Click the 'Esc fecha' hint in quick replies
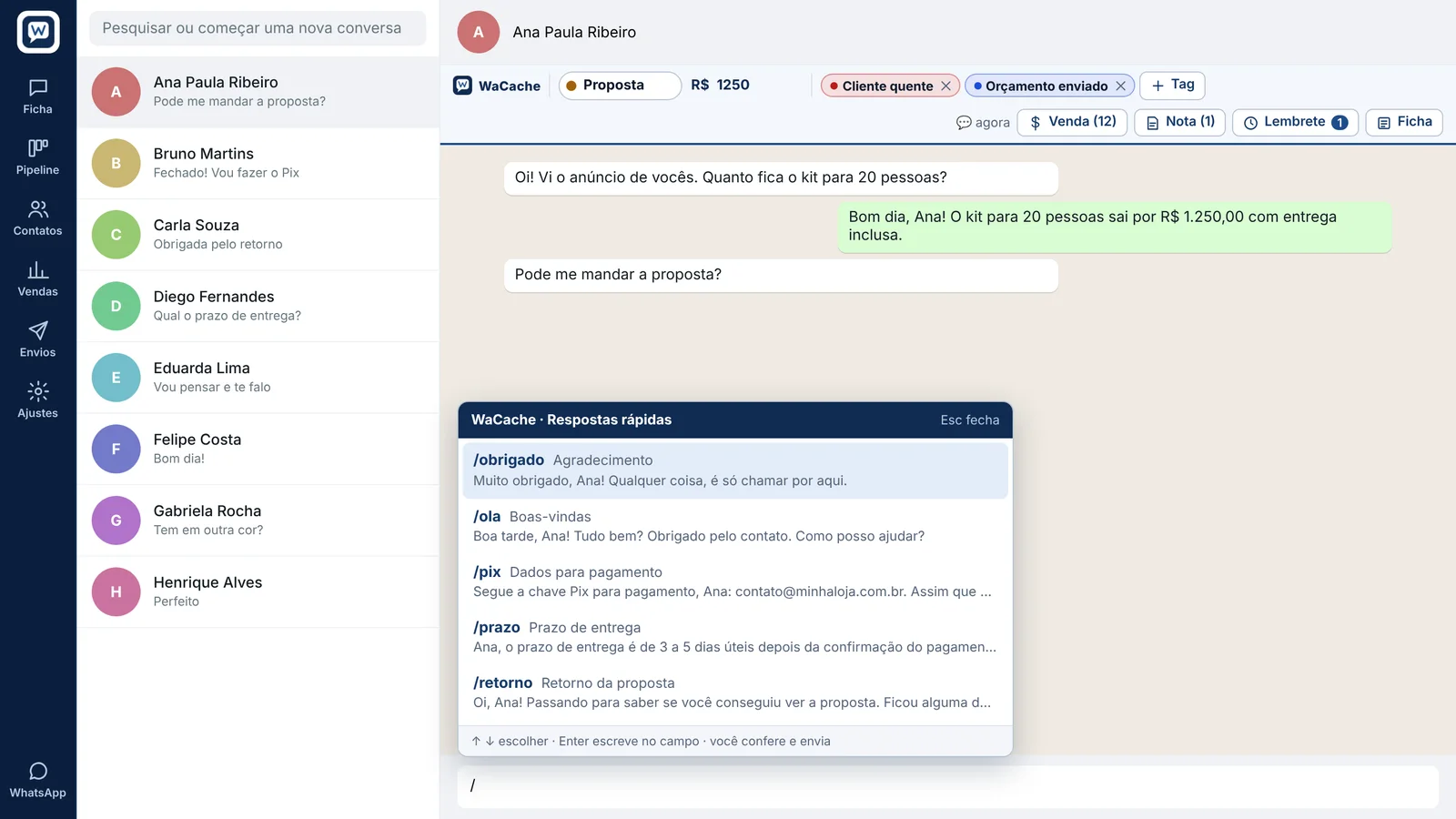Viewport: 1456px width, 819px height. 970,420
